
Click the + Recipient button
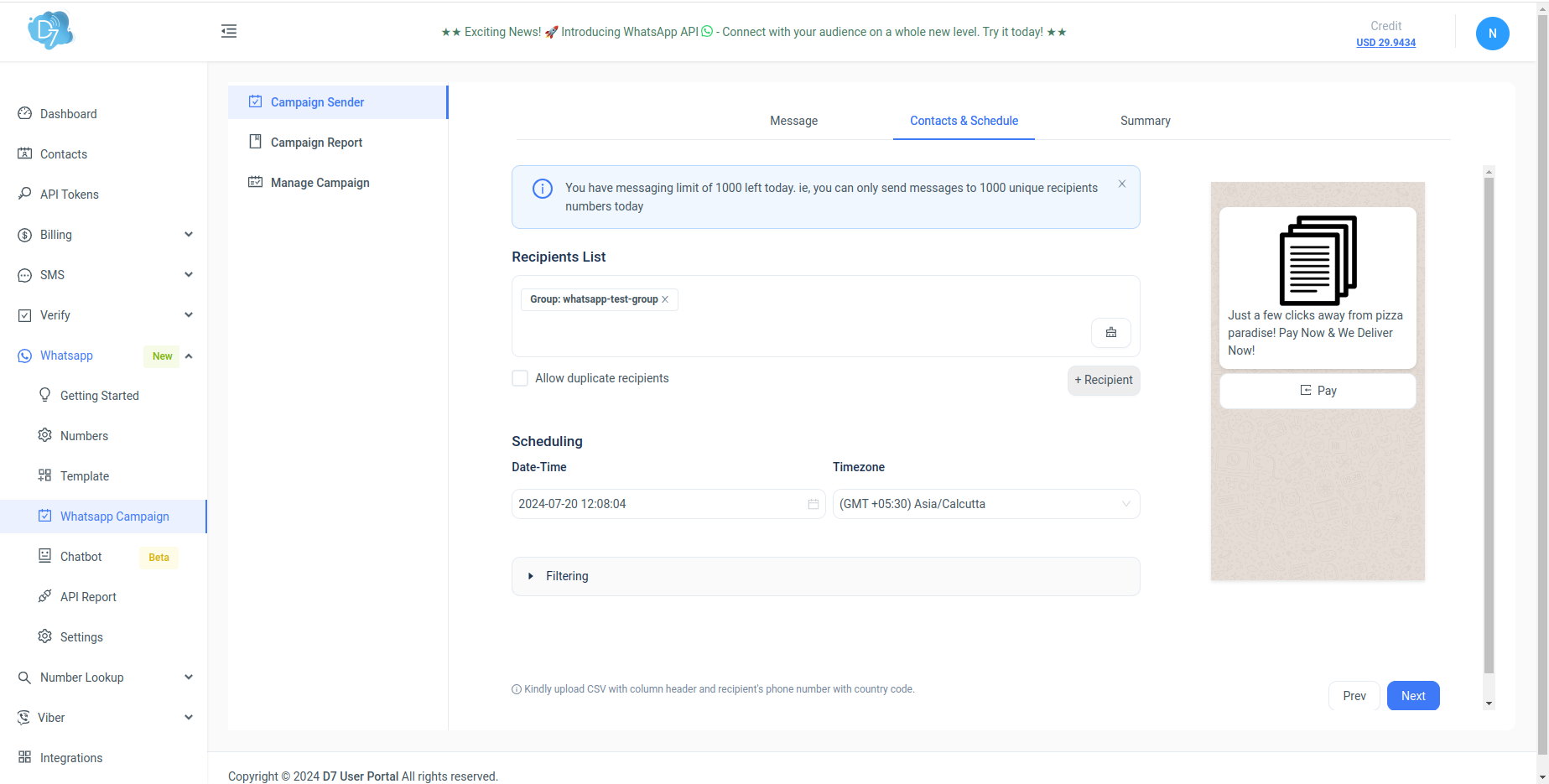pos(1103,380)
